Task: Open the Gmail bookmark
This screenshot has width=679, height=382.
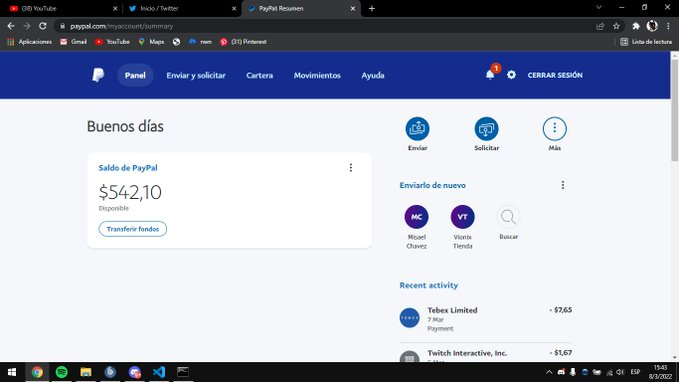Action: tap(74, 42)
